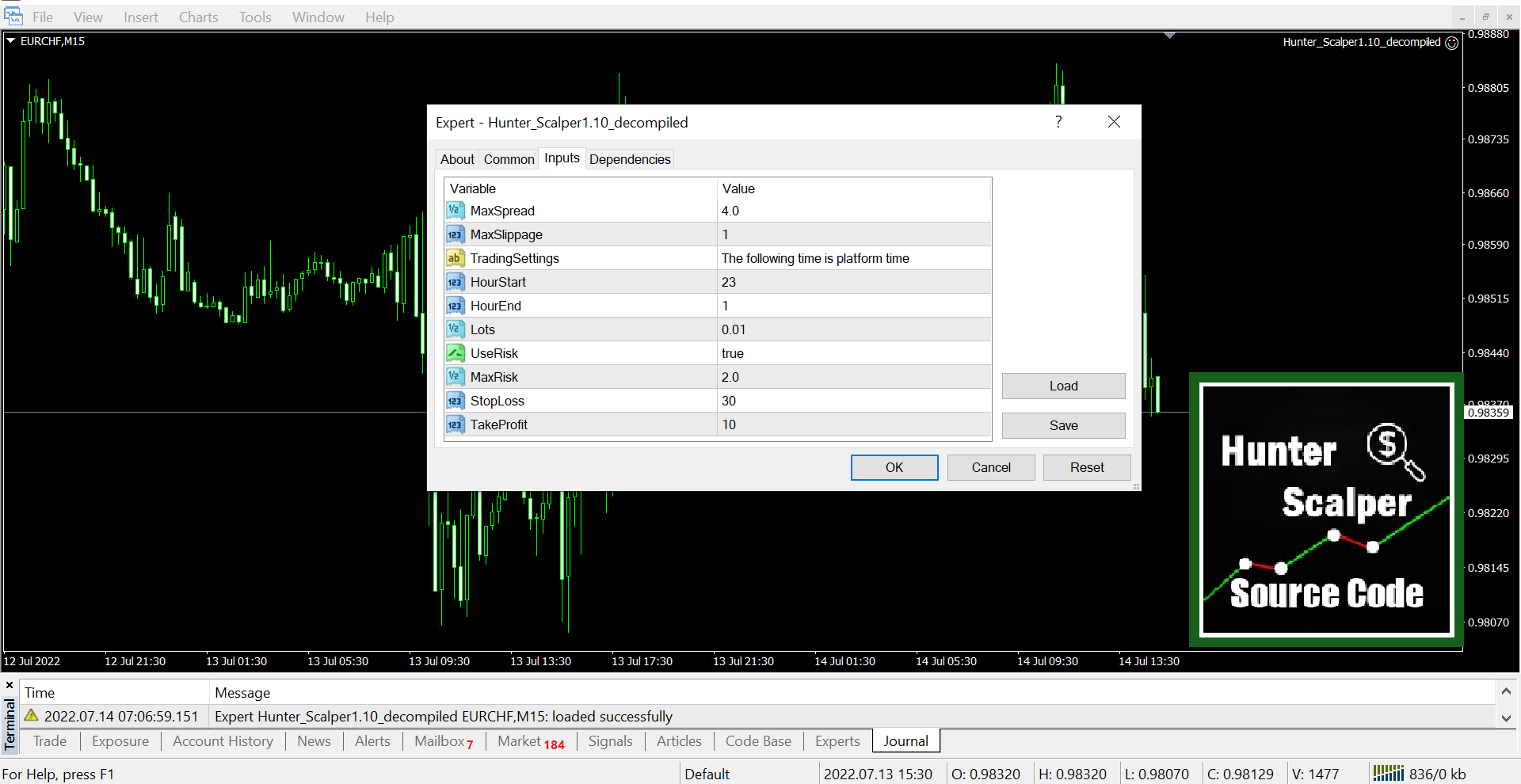Click the chart shift triangle marker
Viewport: 1521px width, 784px height.
(1169, 36)
